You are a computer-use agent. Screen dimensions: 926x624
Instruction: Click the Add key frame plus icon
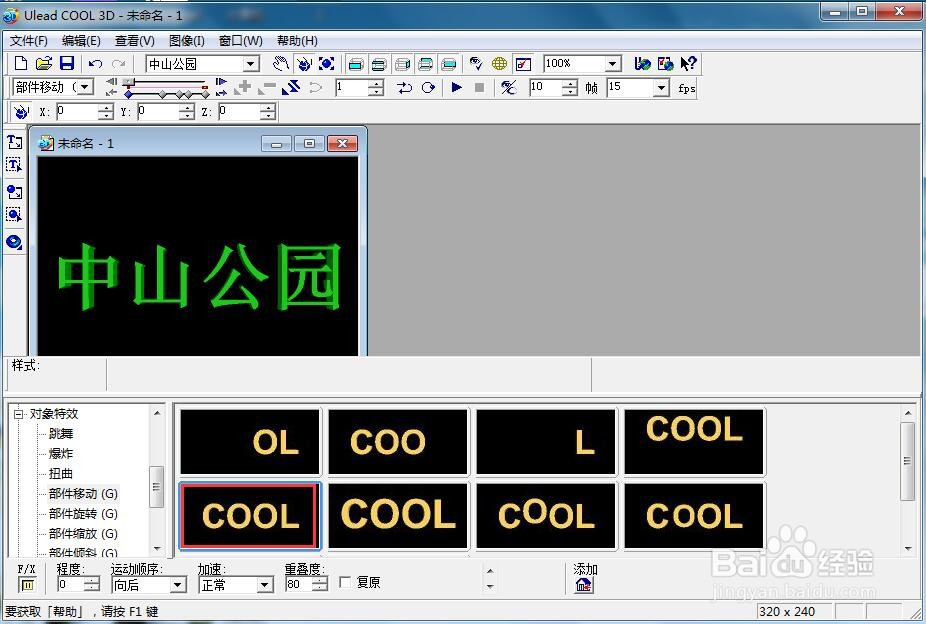(243, 87)
